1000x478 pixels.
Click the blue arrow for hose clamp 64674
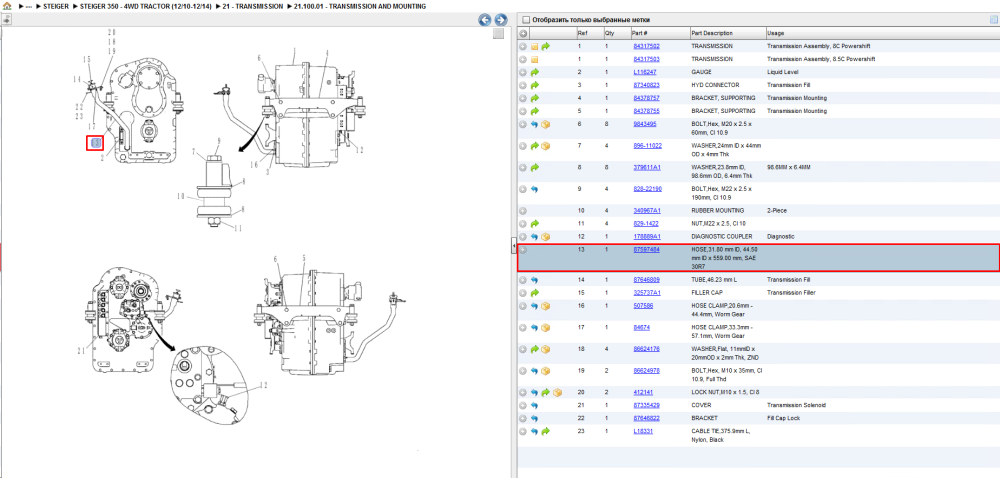click(x=535, y=328)
